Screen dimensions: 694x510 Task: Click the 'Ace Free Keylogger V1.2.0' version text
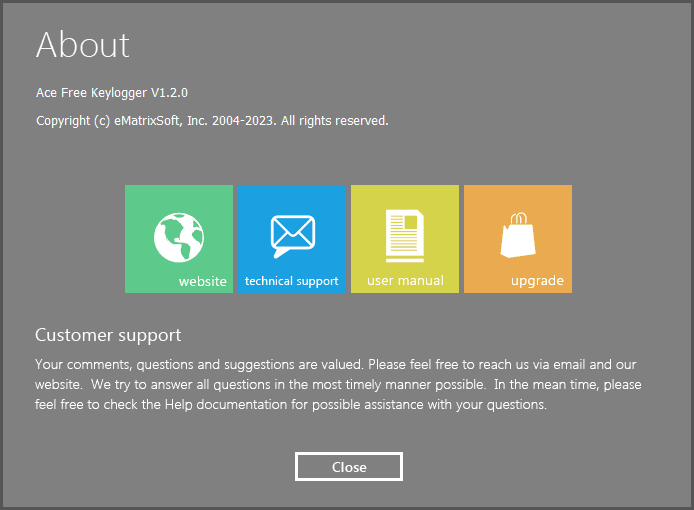(112, 93)
